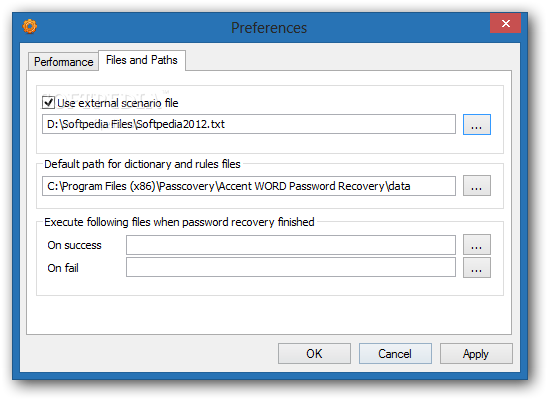The height and width of the screenshot is (400, 548).
Task: Apply the current preferences
Action: 476,354
